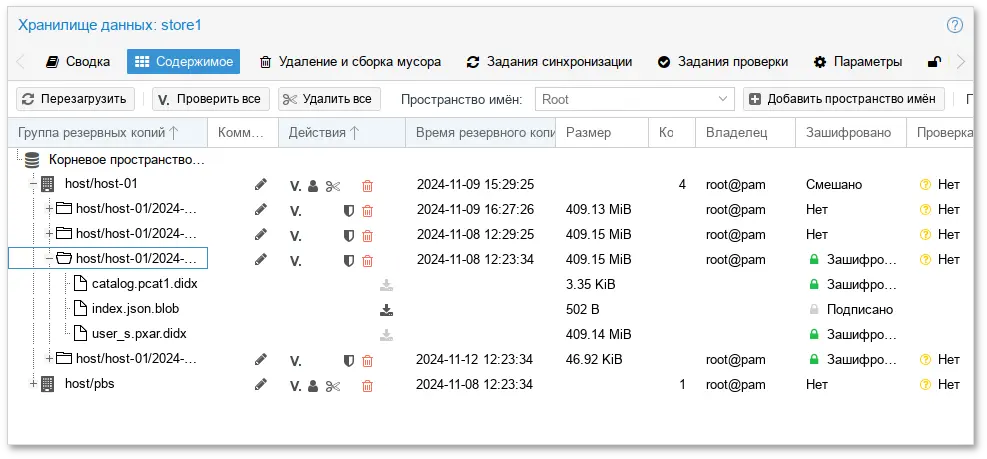The image size is (987, 459).
Task: Click the 46.92 KiB size cell
Action: tap(594, 360)
